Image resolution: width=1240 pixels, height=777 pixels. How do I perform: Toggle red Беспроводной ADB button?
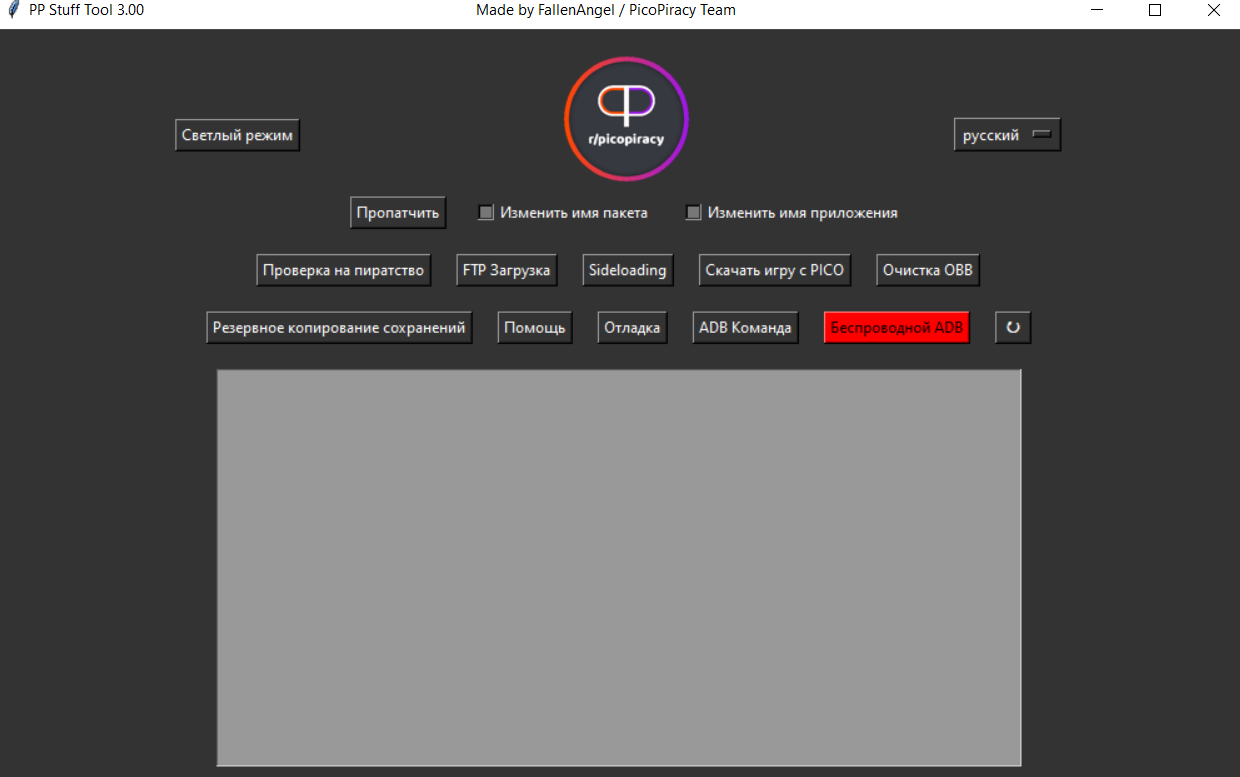pyautogui.click(x=897, y=327)
